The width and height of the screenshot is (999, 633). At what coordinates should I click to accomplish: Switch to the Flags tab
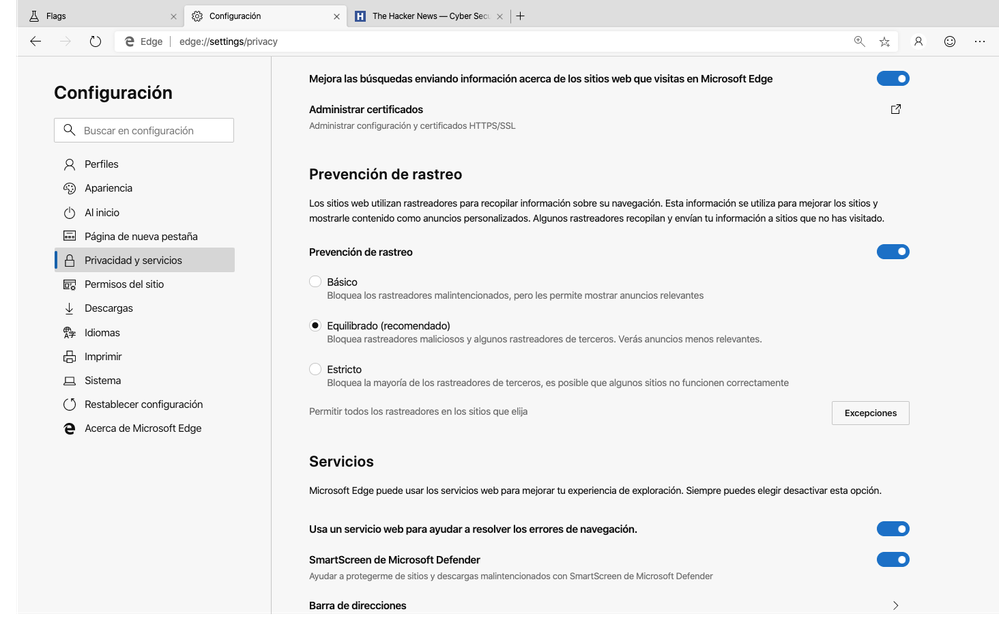(102, 16)
